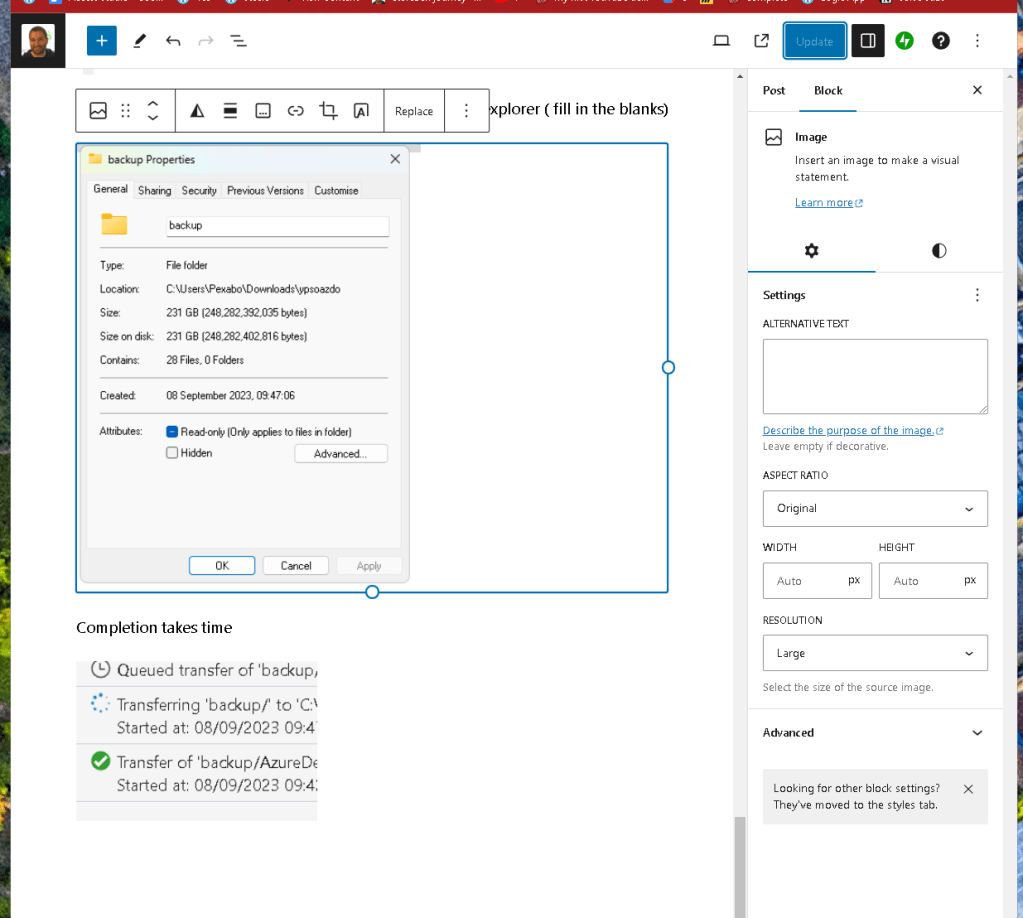
Task: Click the Alternative Text field
Action: point(875,376)
